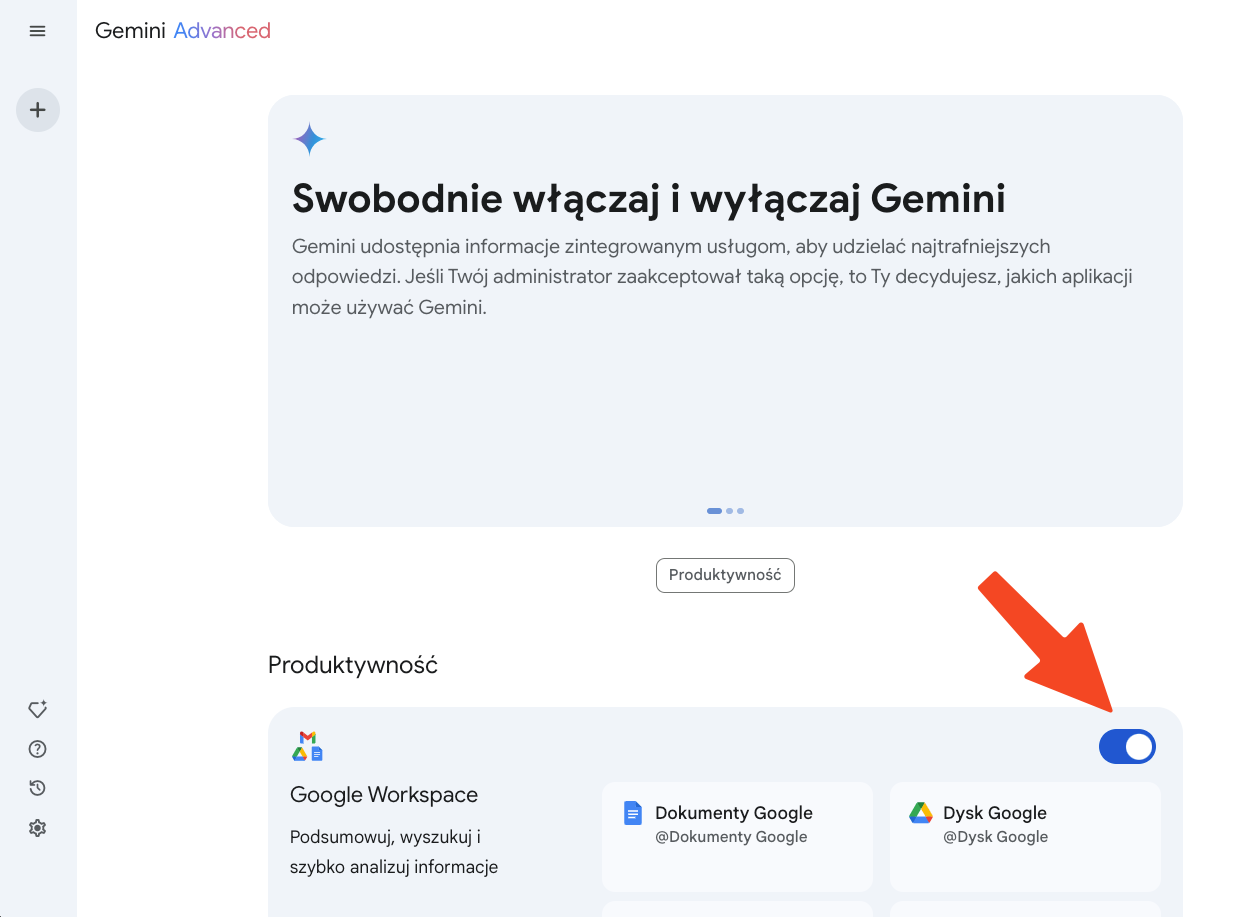The width and height of the screenshot is (1260, 917).
Task: Open the hamburger main menu
Action: pyautogui.click(x=38, y=31)
